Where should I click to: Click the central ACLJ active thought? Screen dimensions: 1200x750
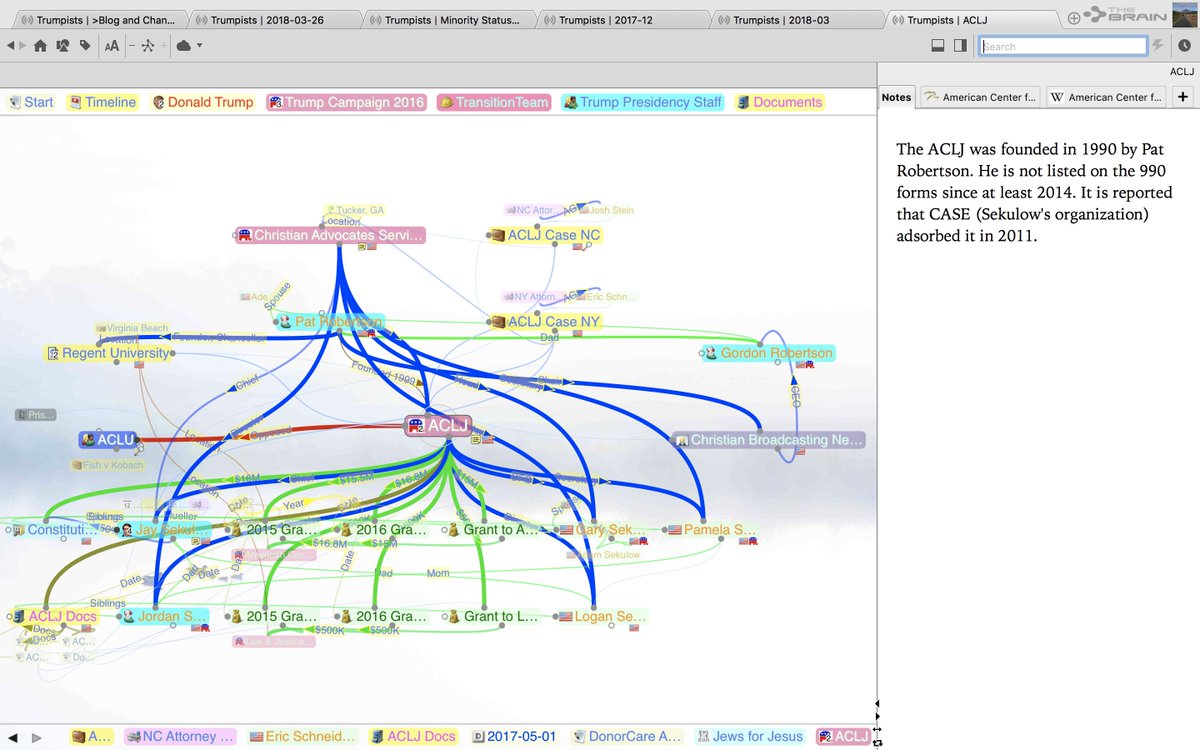tap(438, 427)
